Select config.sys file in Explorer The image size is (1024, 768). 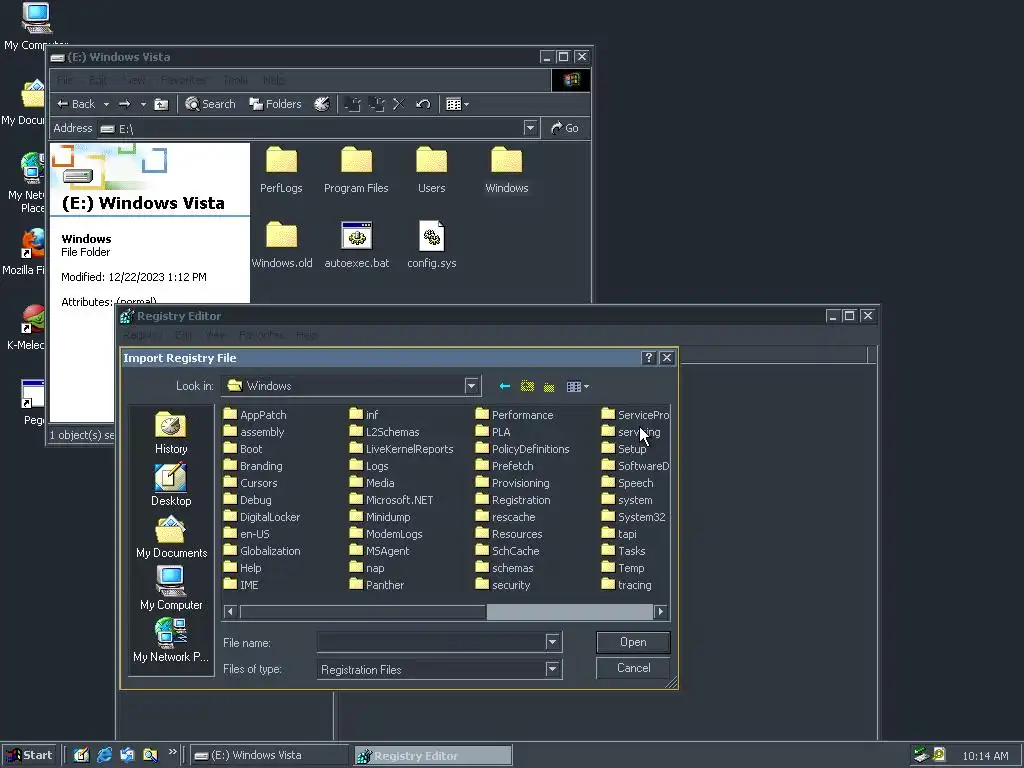[x=432, y=245]
